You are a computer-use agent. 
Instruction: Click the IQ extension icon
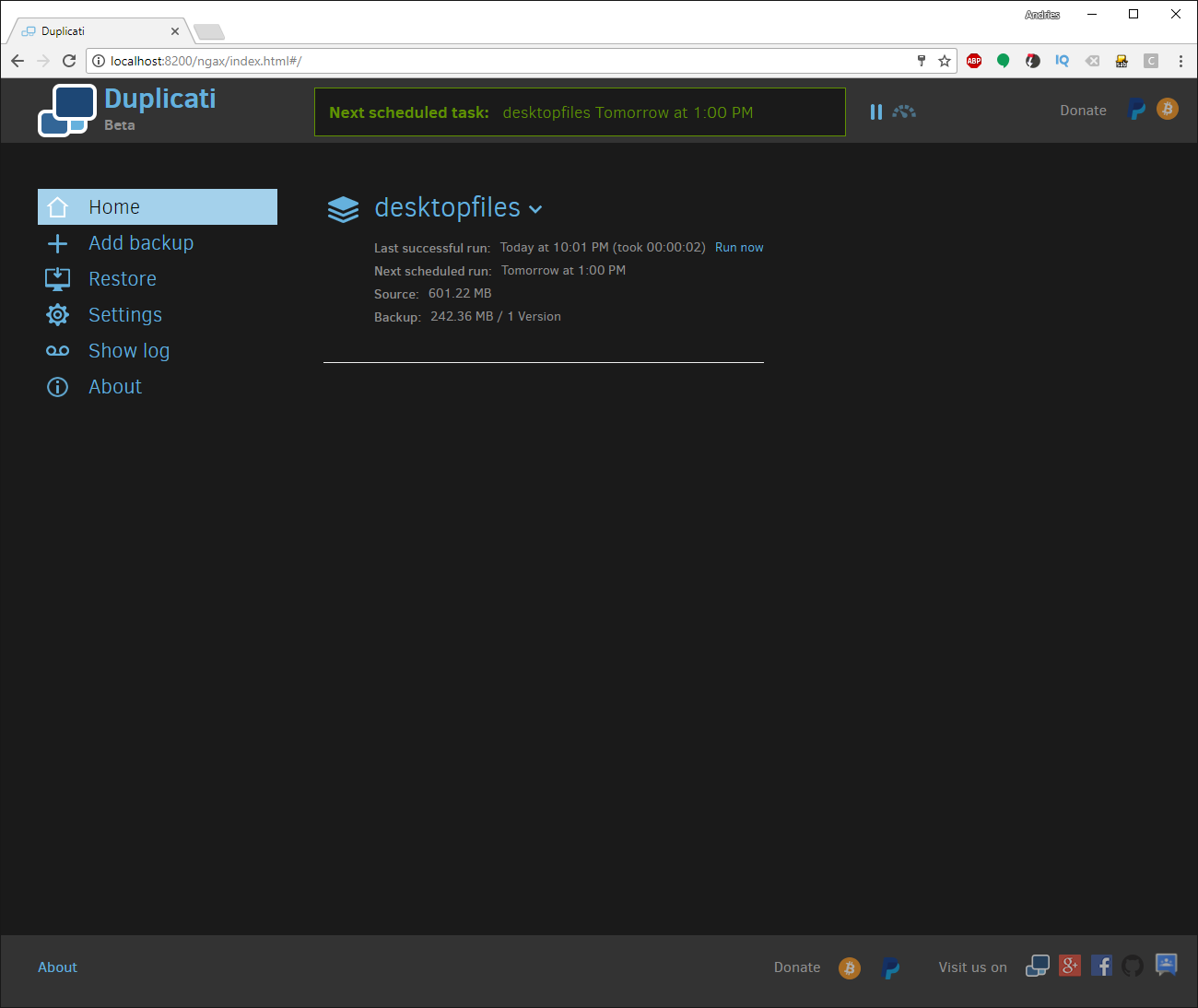(x=1063, y=61)
